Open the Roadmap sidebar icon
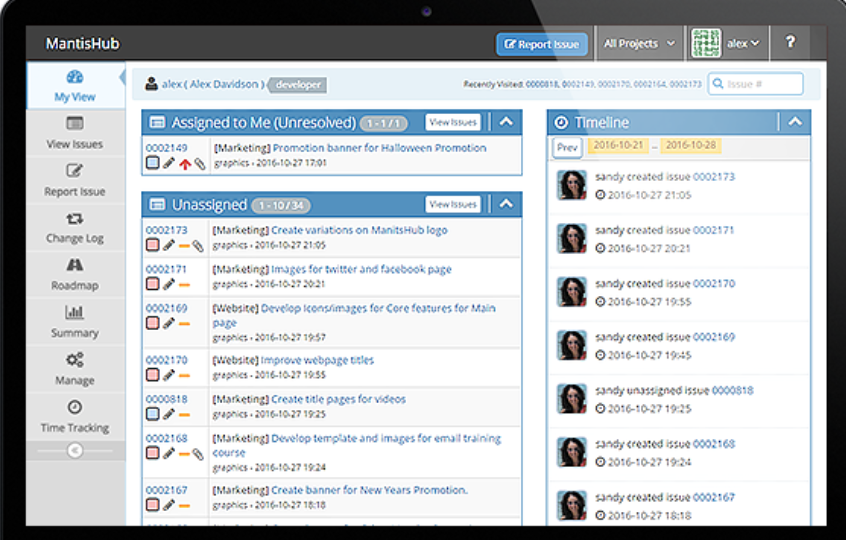Viewport: 846px width, 540px height. click(x=75, y=266)
